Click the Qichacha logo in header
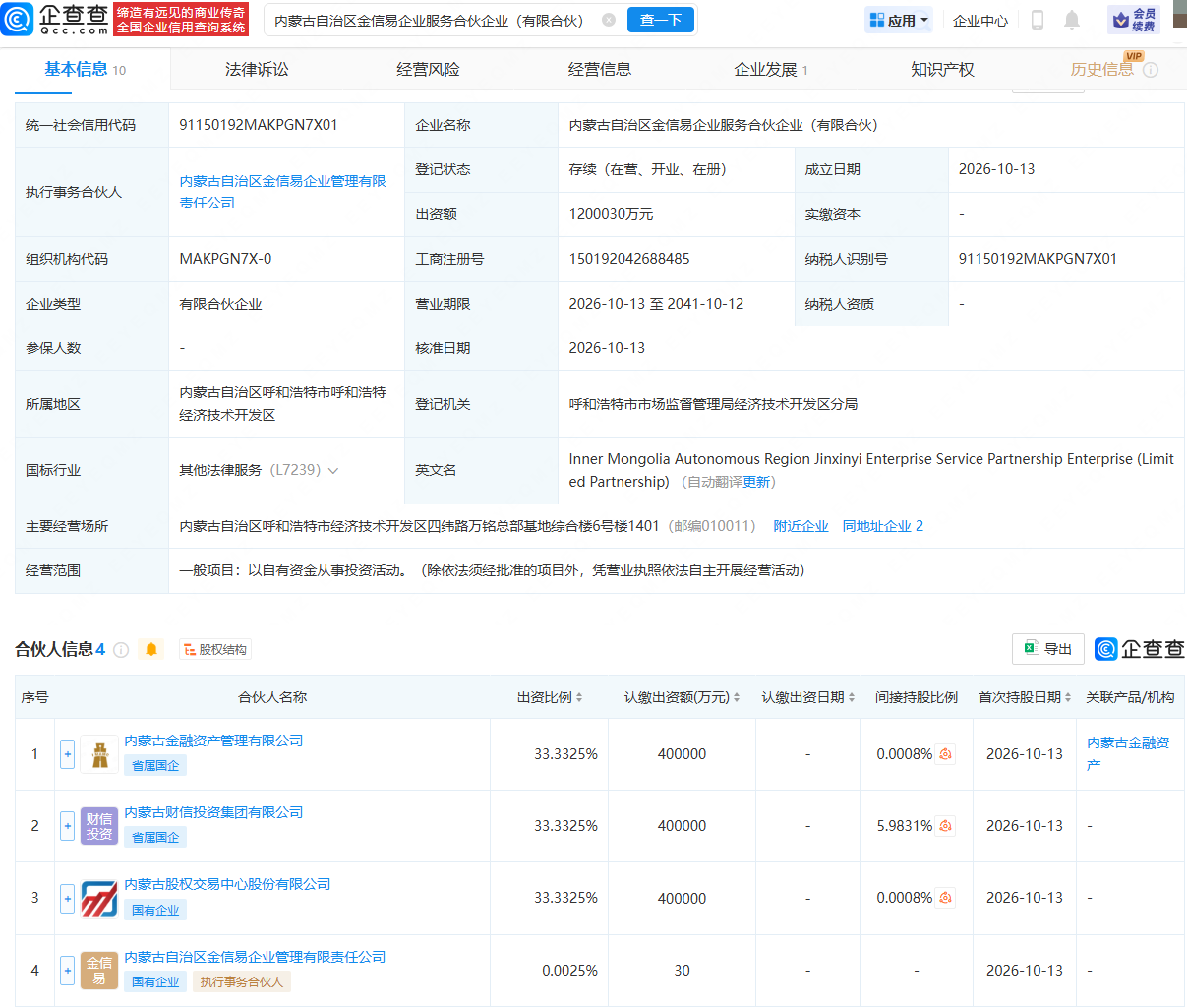The width and height of the screenshot is (1187, 1008). tap(55, 19)
